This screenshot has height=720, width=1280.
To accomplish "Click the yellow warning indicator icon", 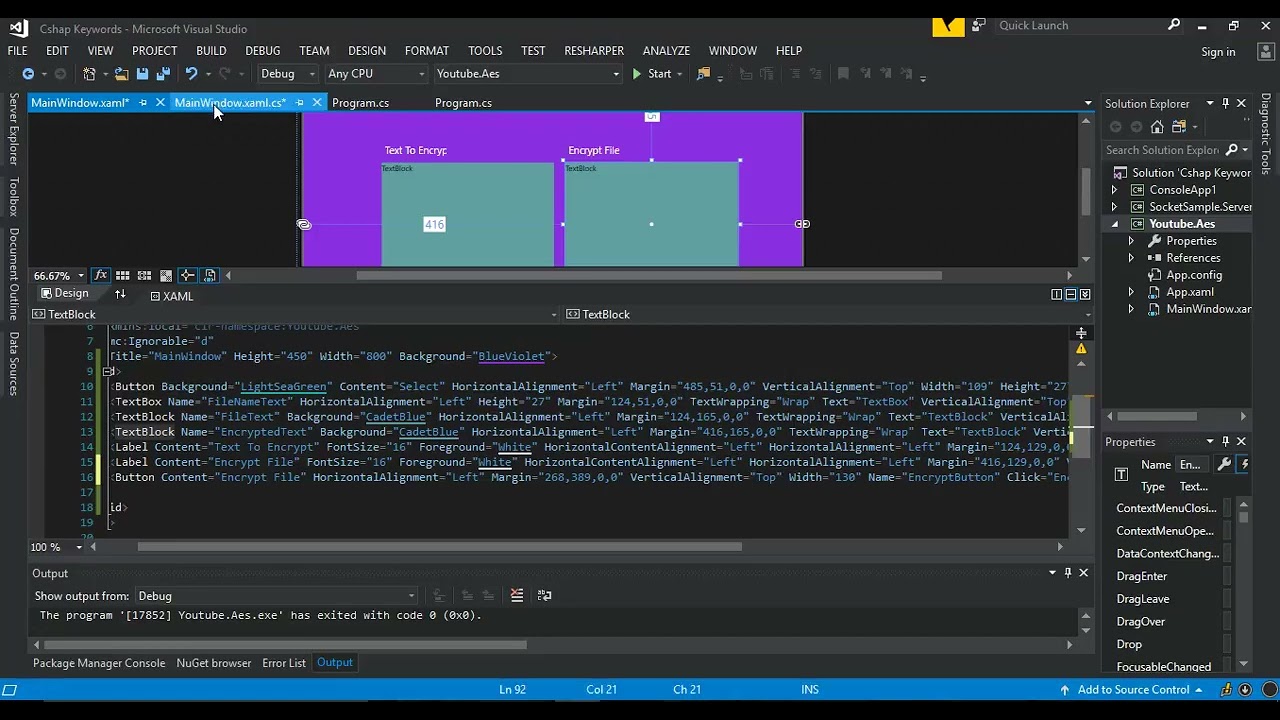I will click(x=1081, y=349).
